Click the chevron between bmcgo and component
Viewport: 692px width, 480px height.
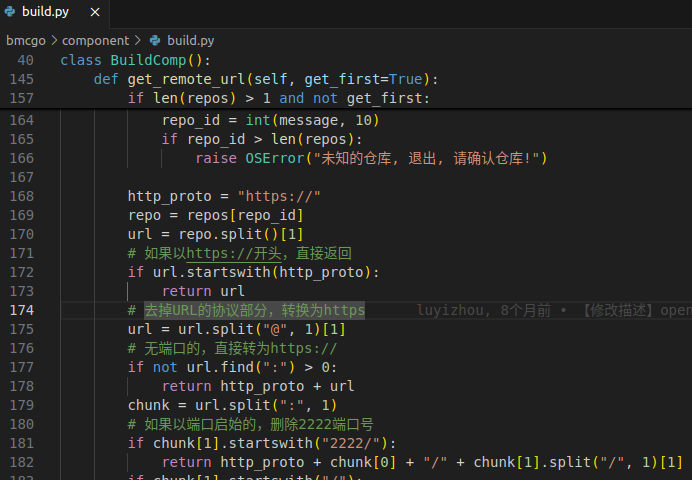click(55, 41)
